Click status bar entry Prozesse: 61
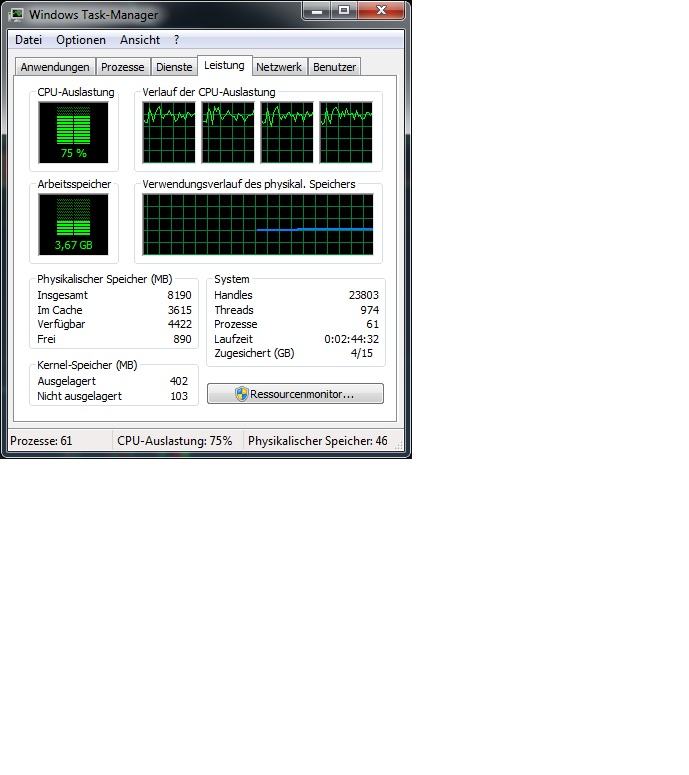This screenshot has width=689, height=775. point(41,440)
